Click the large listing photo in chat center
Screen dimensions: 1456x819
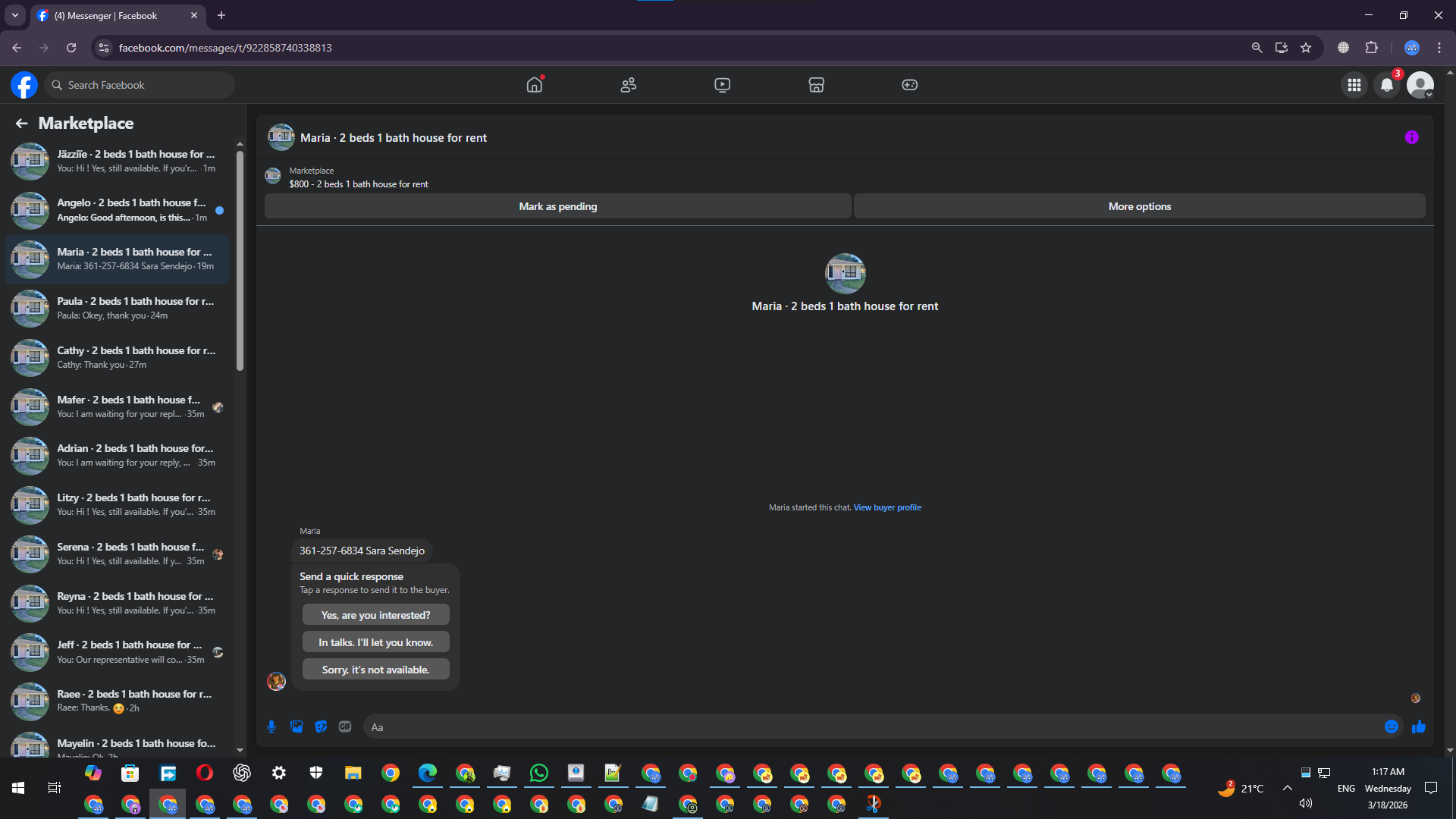pyautogui.click(x=845, y=274)
